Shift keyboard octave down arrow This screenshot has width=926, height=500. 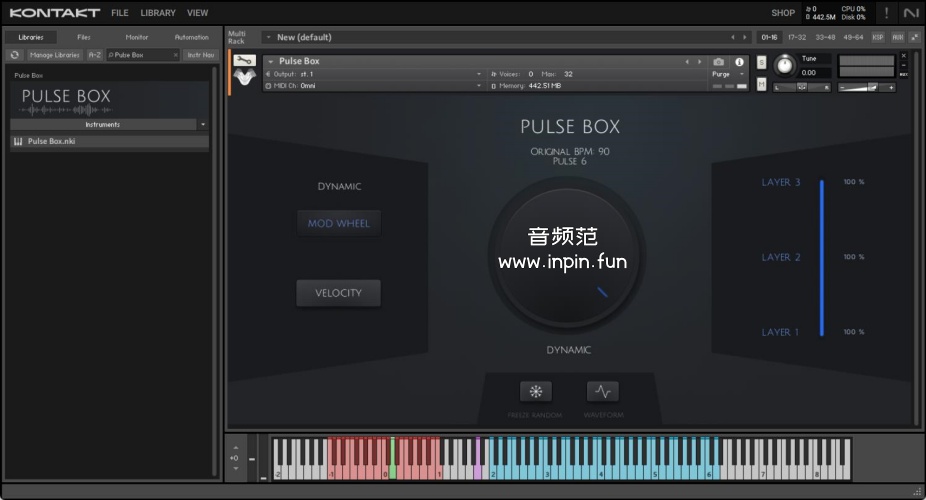(236, 469)
